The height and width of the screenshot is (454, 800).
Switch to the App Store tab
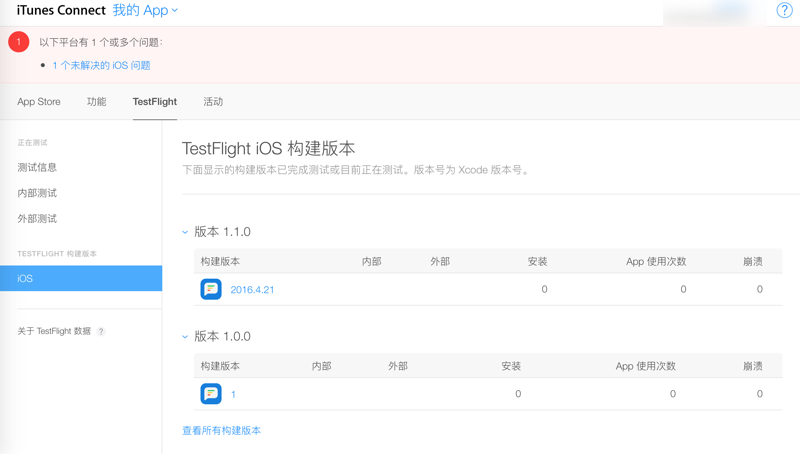point(39,102)
